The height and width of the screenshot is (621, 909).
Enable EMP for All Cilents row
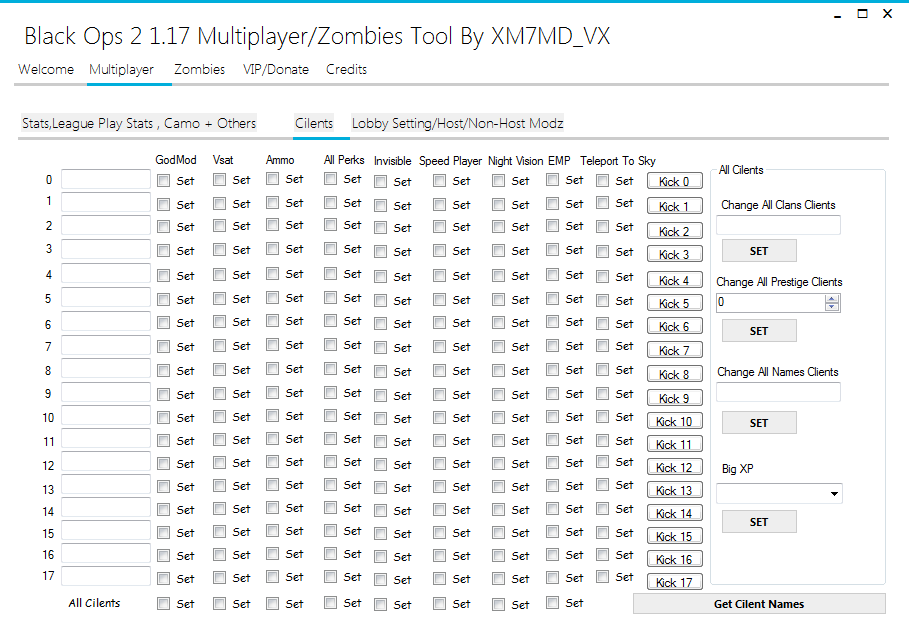[x=552, y=603]
